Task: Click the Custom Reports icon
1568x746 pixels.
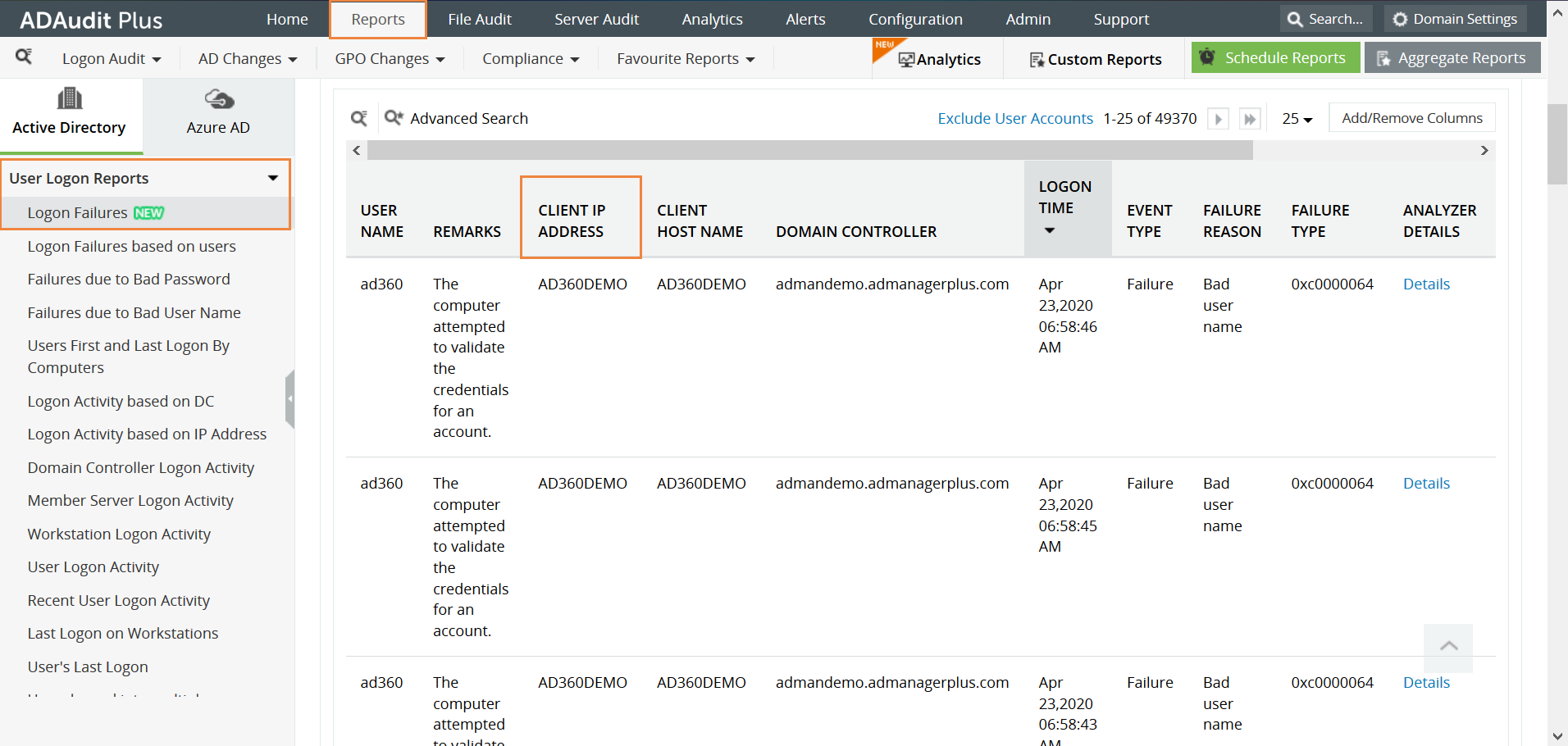Action: click(x=1037, y=60)
